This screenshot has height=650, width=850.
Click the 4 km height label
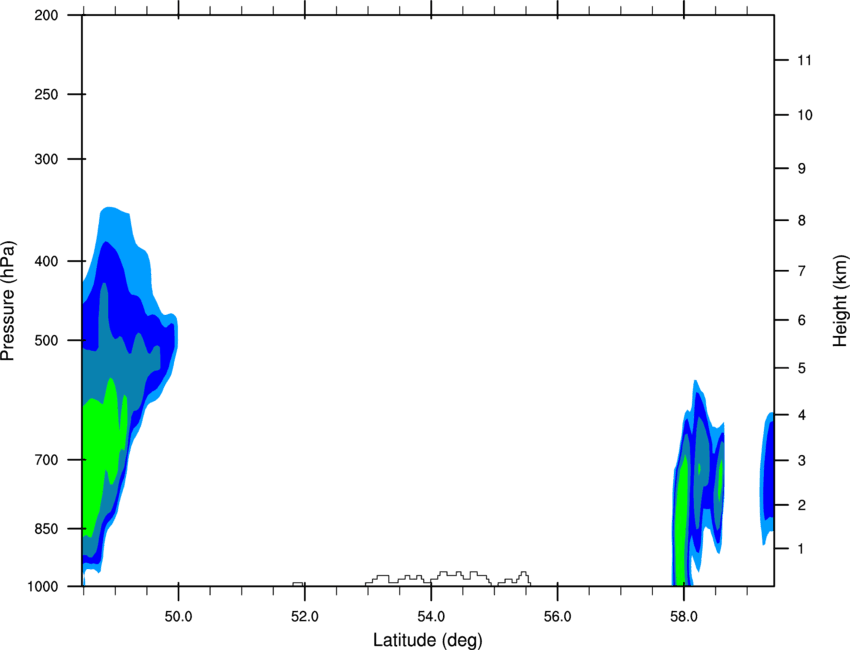click(x=802, y=415)
